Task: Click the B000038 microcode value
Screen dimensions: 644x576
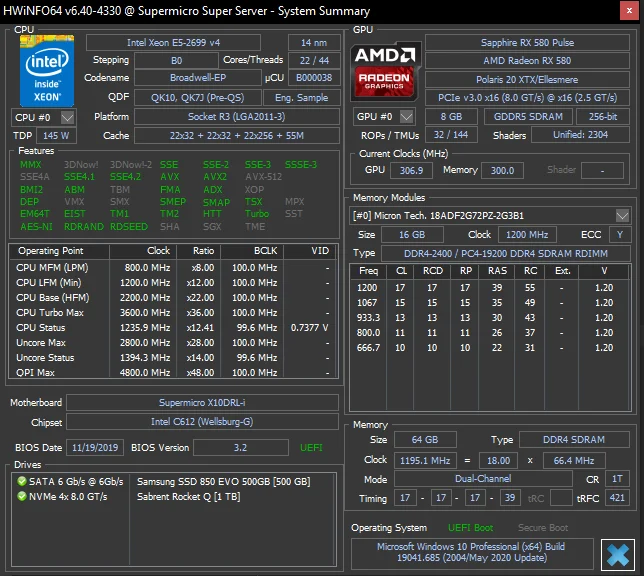Action: coord(314,78)
